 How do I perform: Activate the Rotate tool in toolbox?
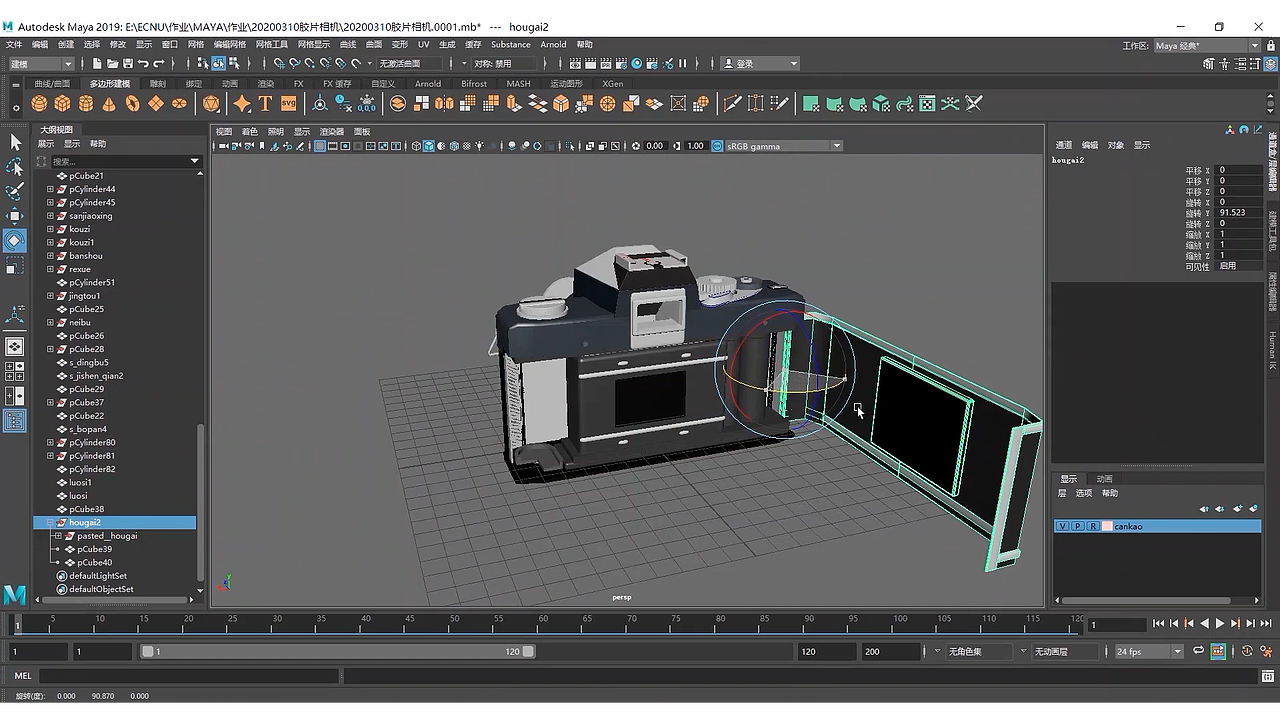(x=15, y=241)
